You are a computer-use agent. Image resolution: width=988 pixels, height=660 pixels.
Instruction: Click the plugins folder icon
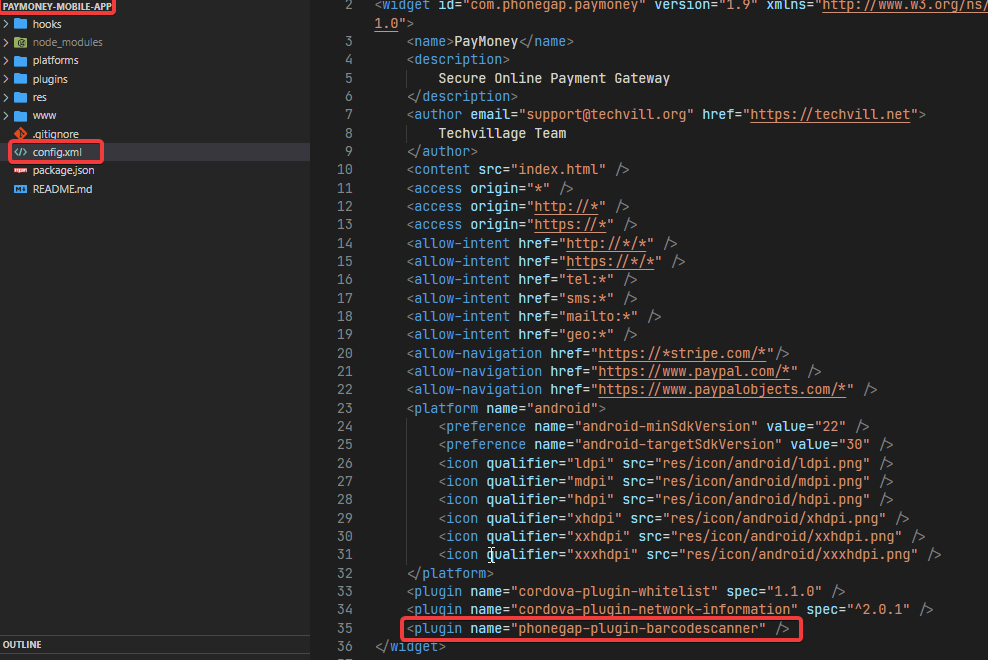tap(20, 79)
